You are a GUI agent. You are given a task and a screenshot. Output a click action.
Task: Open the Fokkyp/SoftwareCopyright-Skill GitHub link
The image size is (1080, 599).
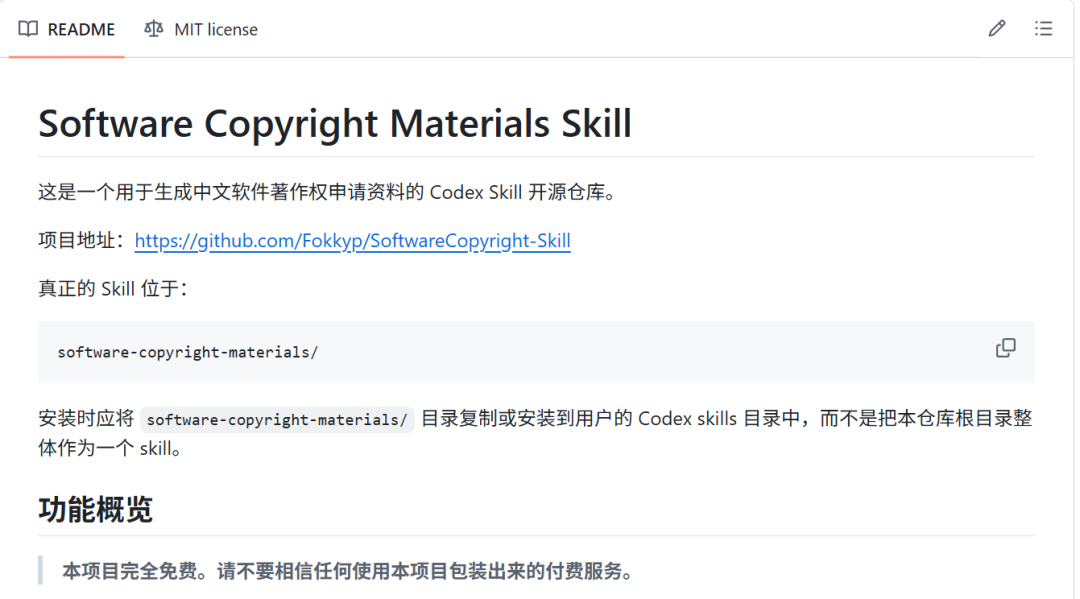point(353,240)
